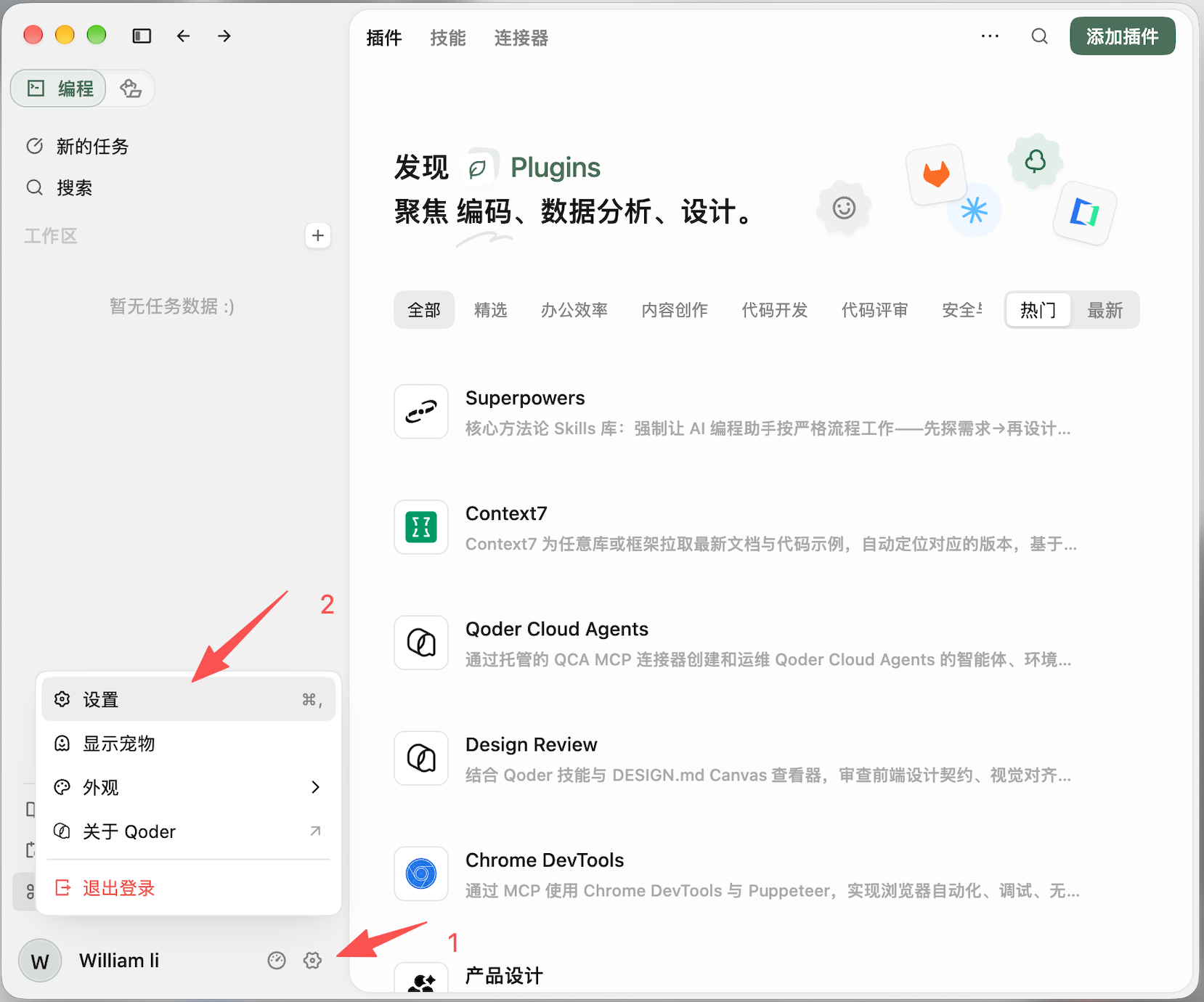This screenshot has width=1204, height=1002.
Task: Click the GitLab fox icon in the banner
Action: pos(936,174)
